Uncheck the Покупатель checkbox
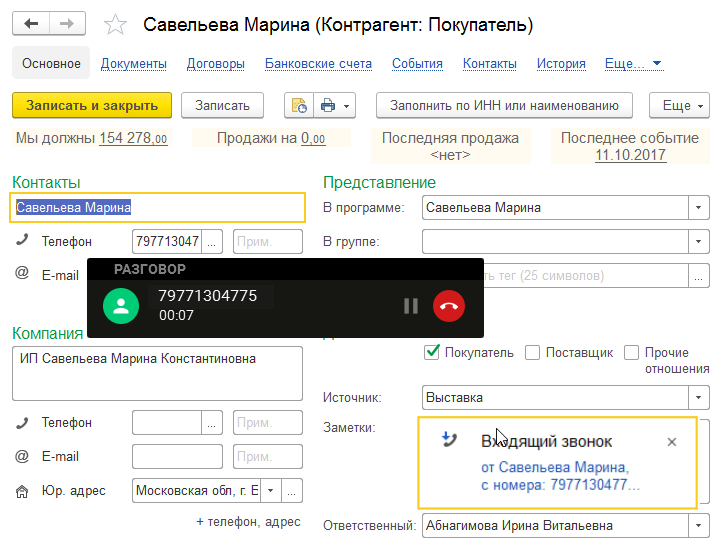Screen dimensions: 715x548 tap(432, 352)
